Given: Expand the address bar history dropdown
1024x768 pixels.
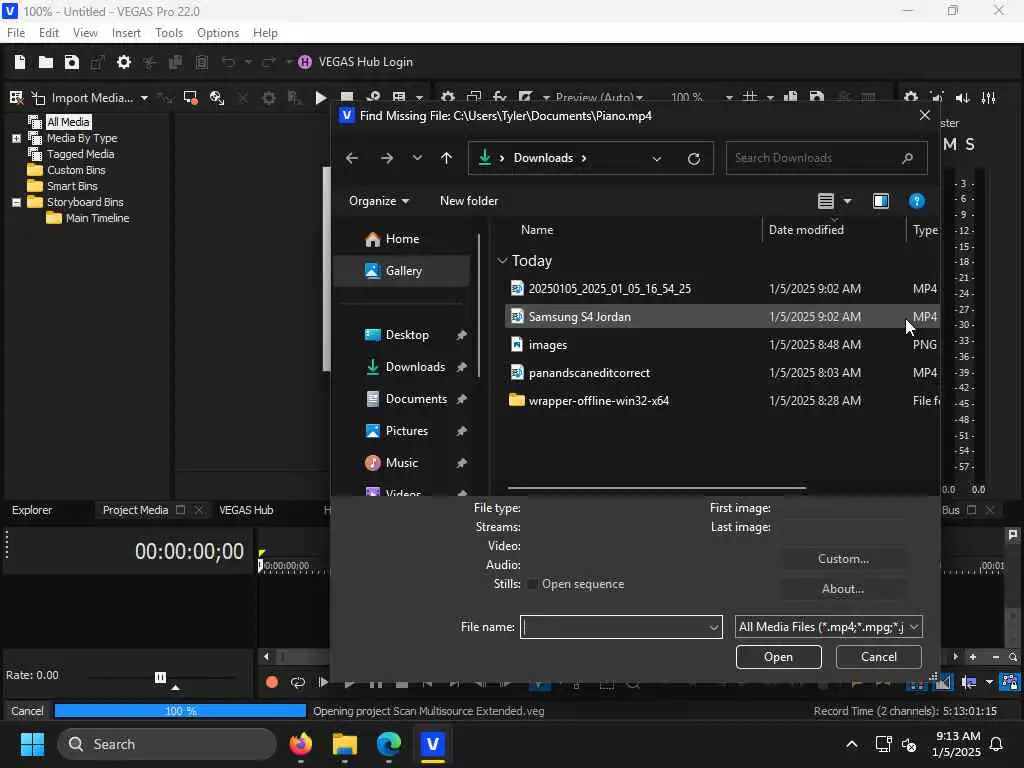Looking at the screenshot, I should click(657, 159).
